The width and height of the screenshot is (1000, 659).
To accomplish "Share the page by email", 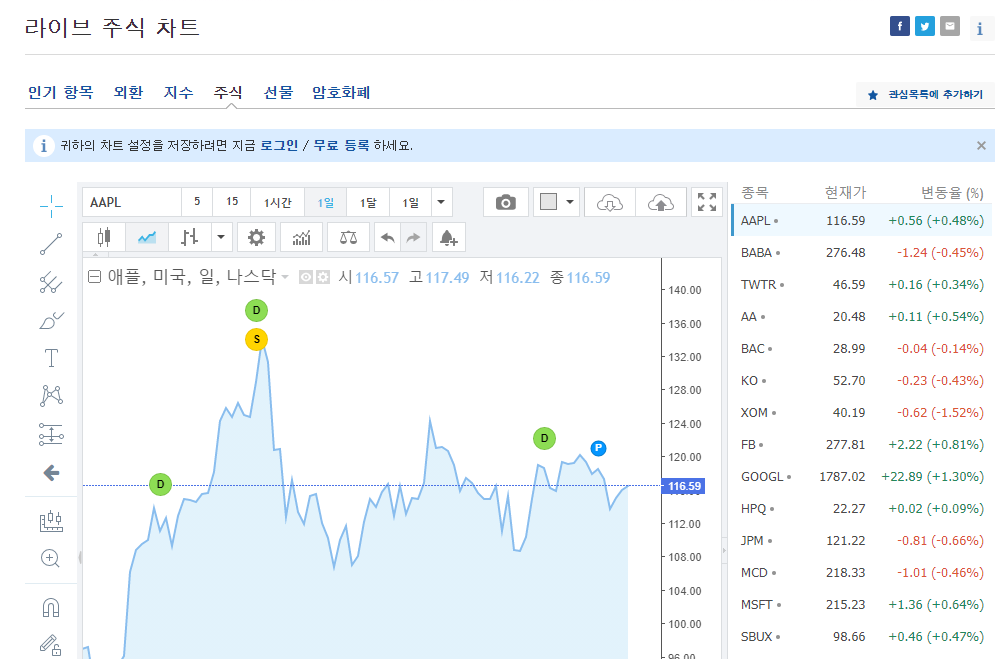I will pyautogui.click(x=950, y=26).
